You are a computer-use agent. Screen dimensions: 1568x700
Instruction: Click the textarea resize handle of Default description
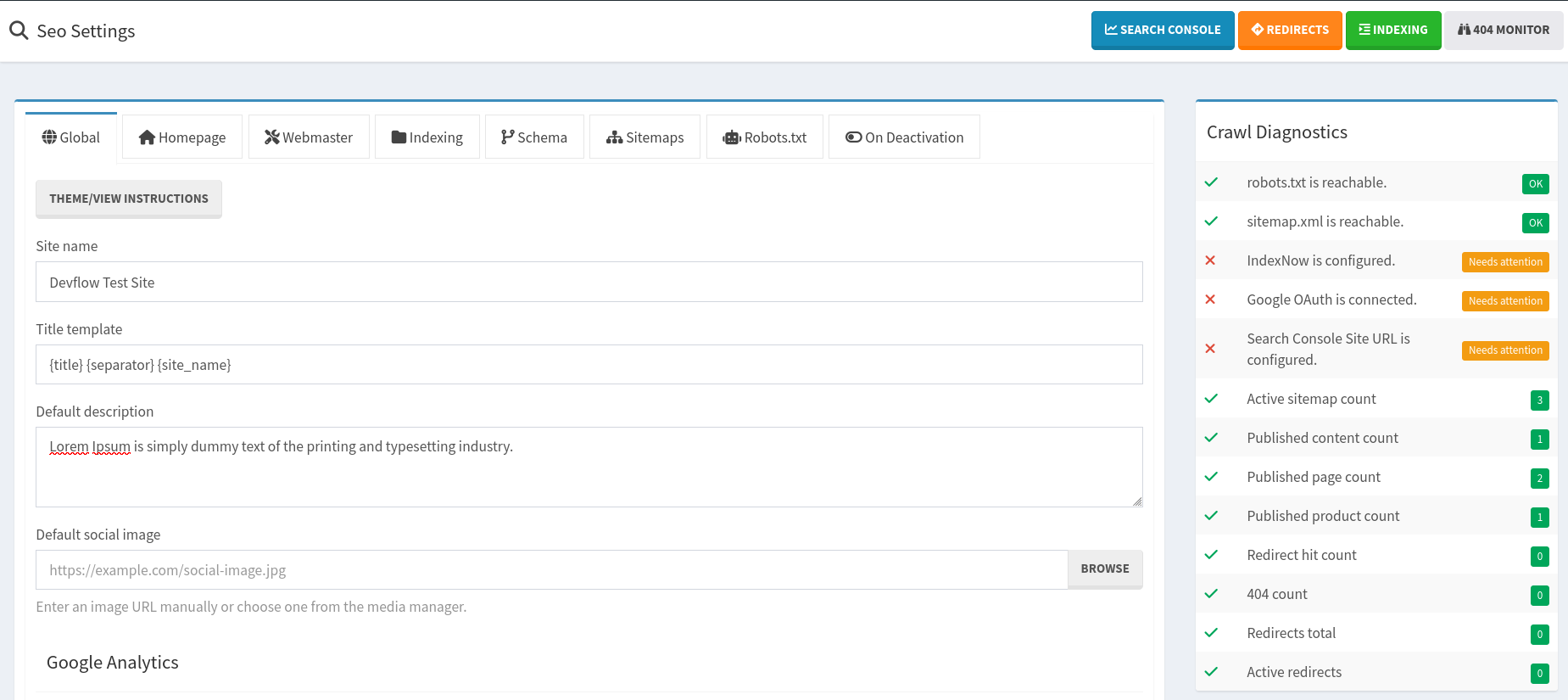pos(1137,501)
